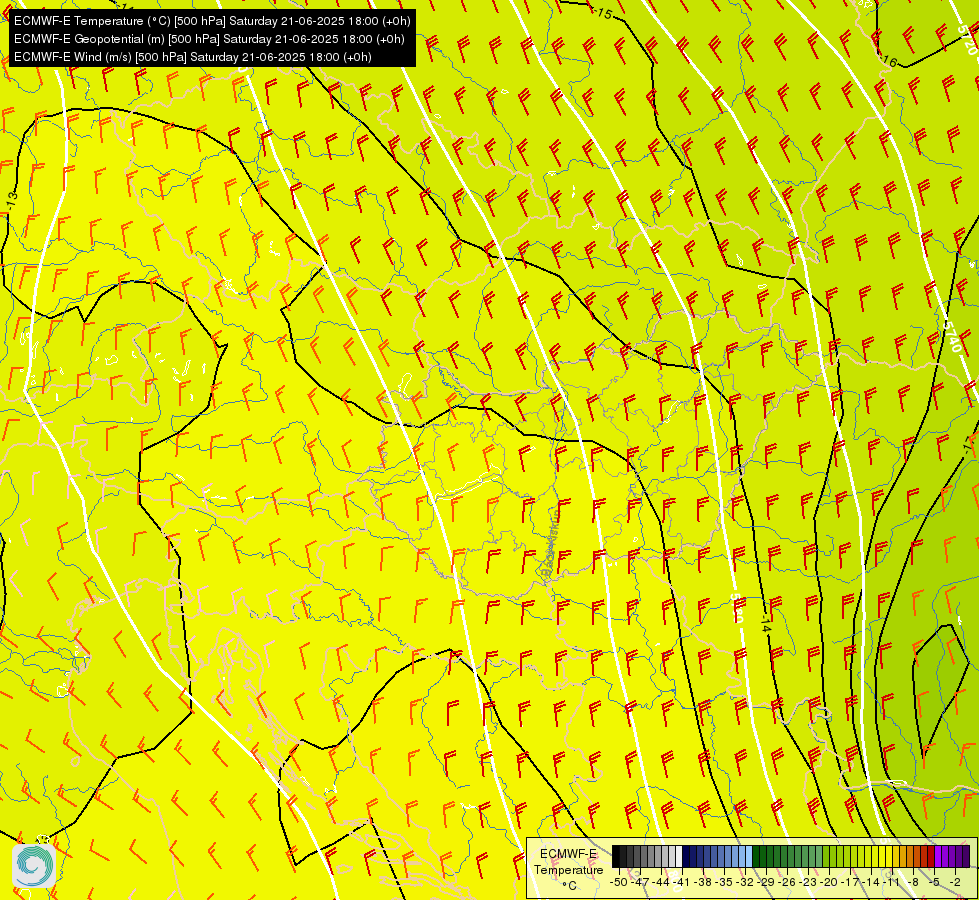This screenshot has width=979, height=900.
Task: Pick the darkest navy swatch at the -41 tick
Action: pyautogui.click(x=686, y=856)
